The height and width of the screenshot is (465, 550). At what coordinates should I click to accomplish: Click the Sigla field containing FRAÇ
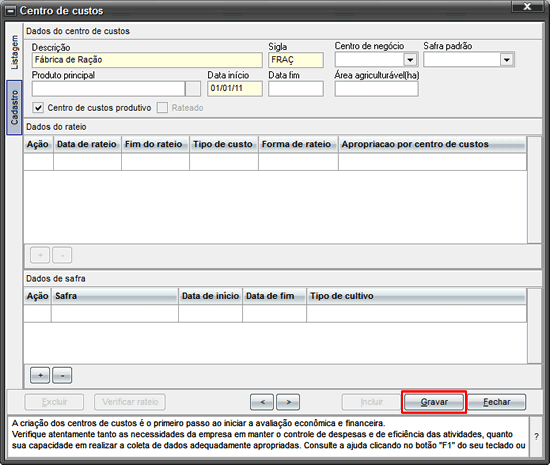[x=296, y=60]
